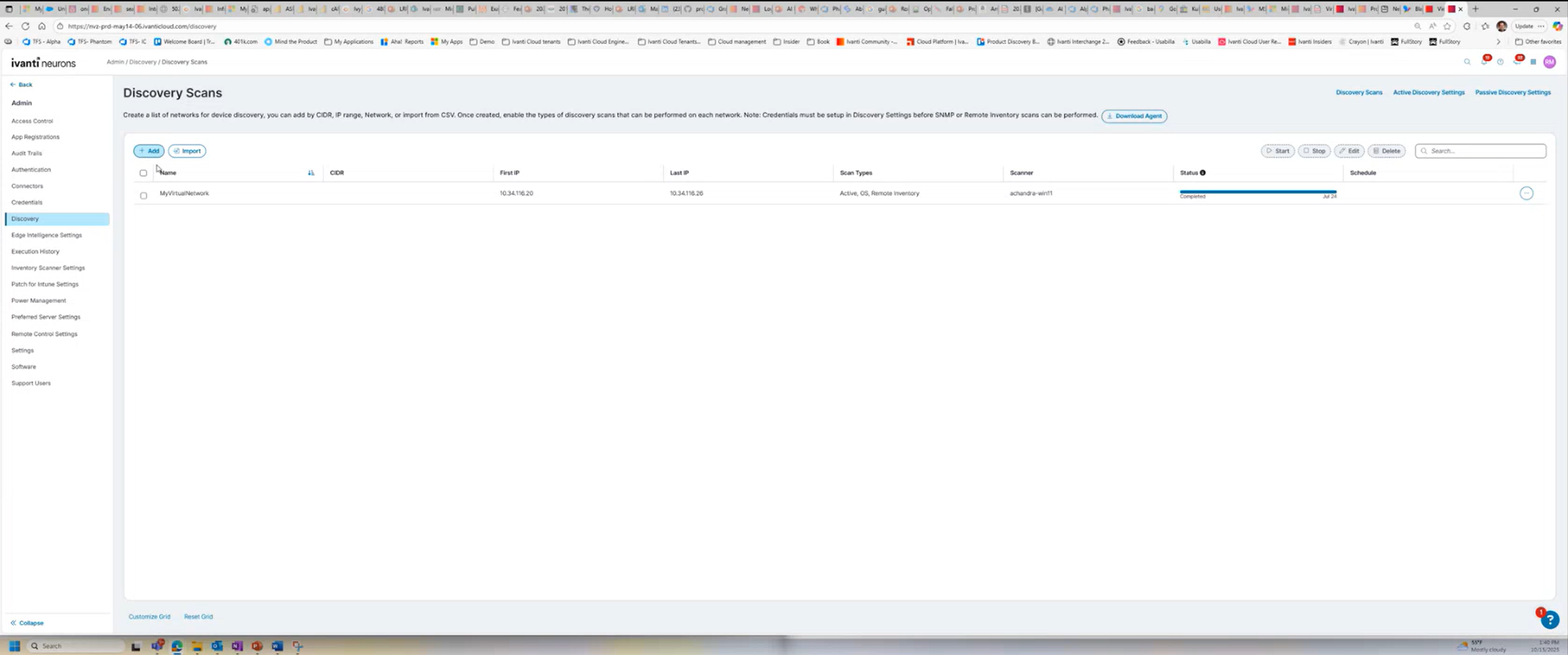Viewport: 1568px width, 655px height.
Task: Click the Add button
Action: point(149,151)
